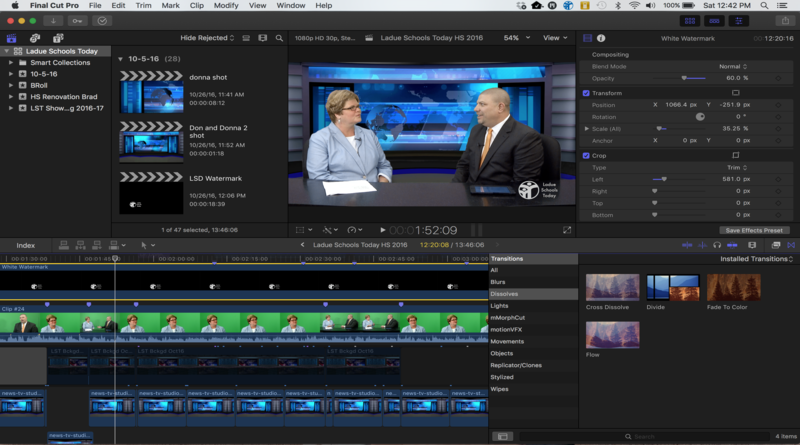Open the 54% zoom dropdown
This screenshot has width=800, height=445.
click(x=517, y=38)
